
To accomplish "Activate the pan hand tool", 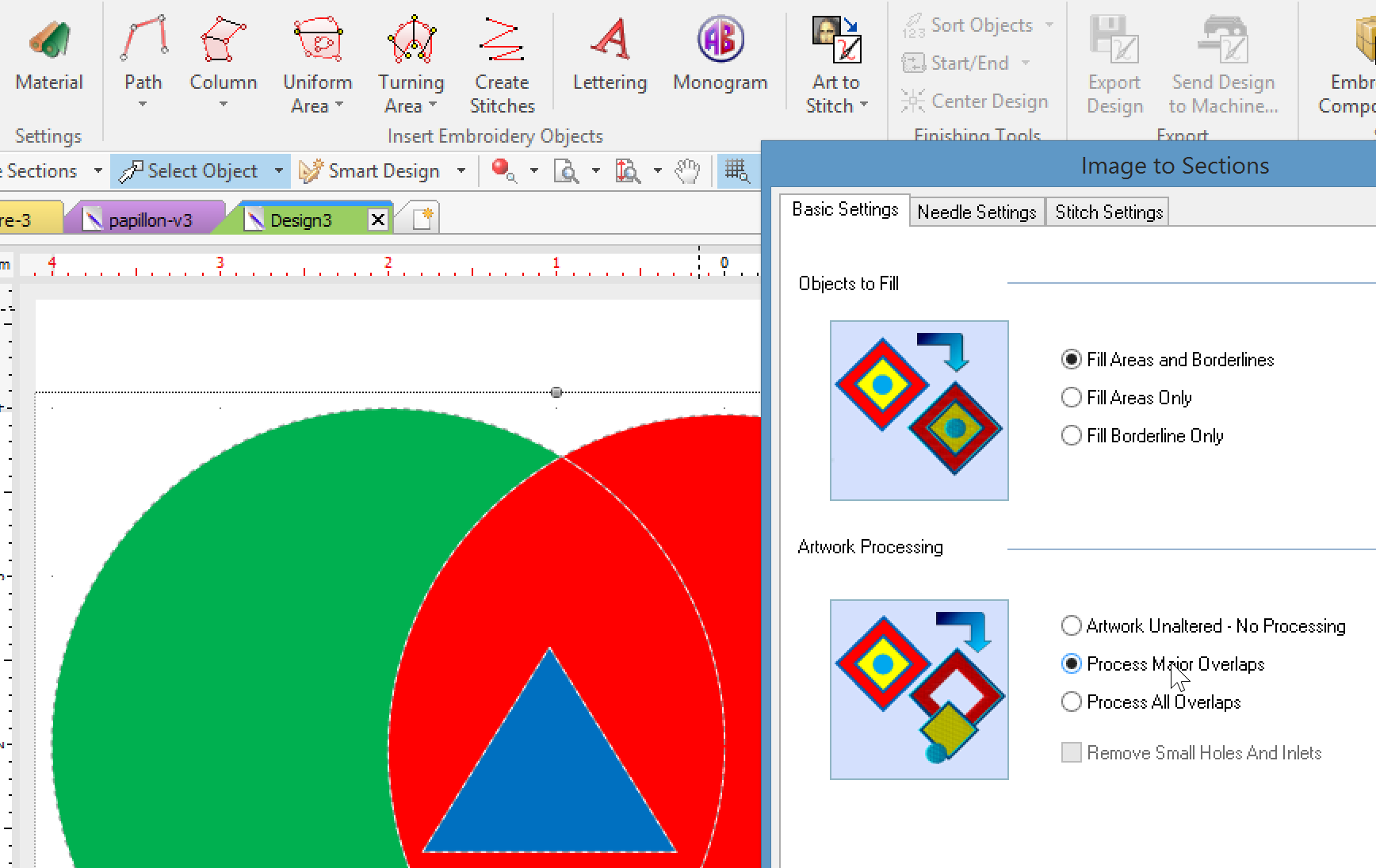I will 687,171.
